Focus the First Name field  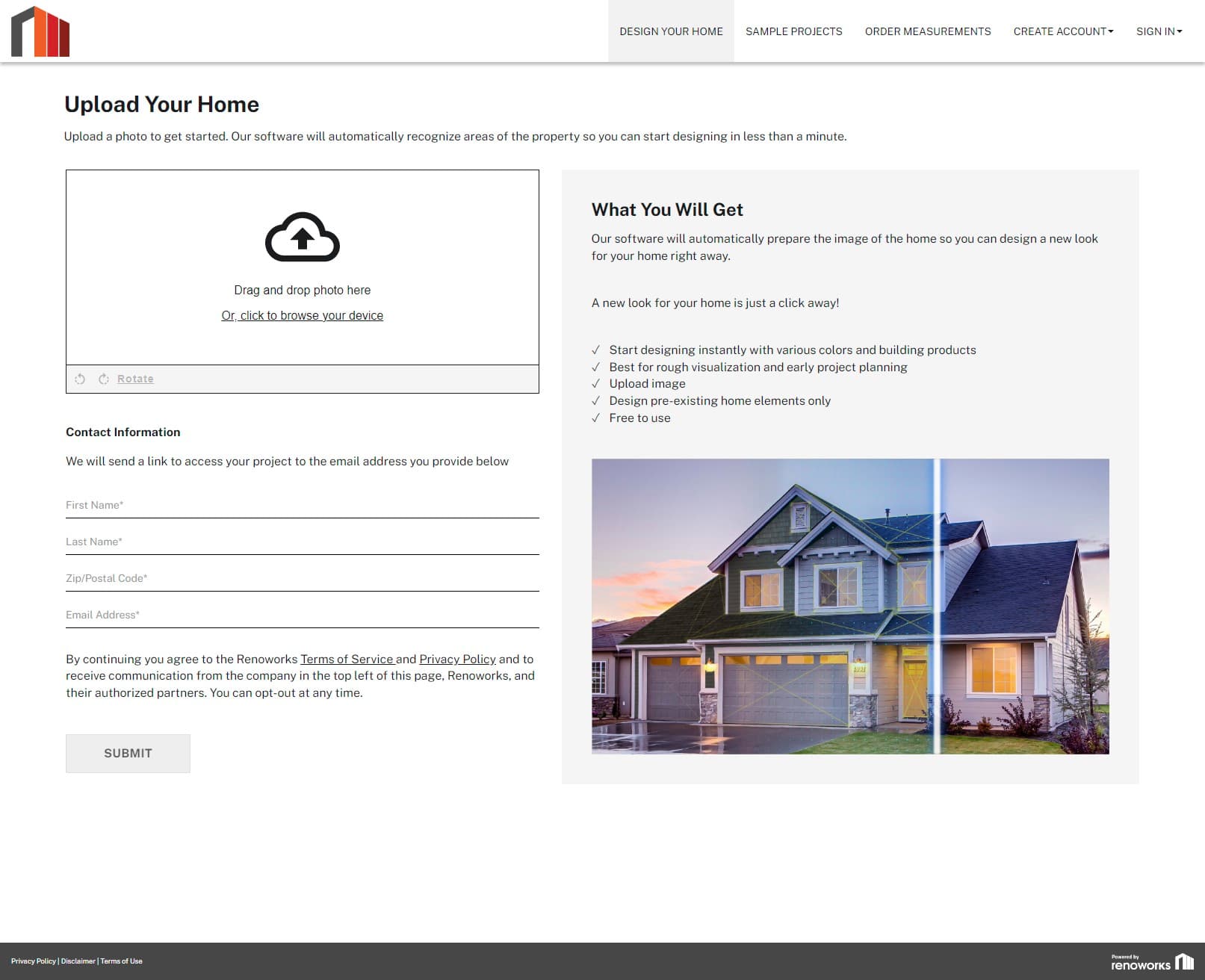pos(303,506)
